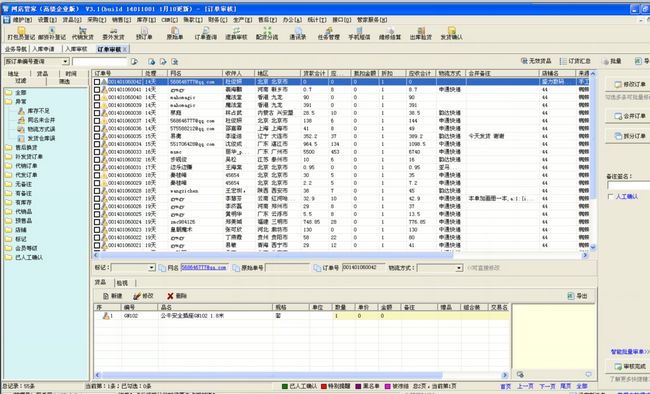Tick the checkbox for order 001401060038
The height and width of the screenshot is (394, 650).
[x=97, y=113]
